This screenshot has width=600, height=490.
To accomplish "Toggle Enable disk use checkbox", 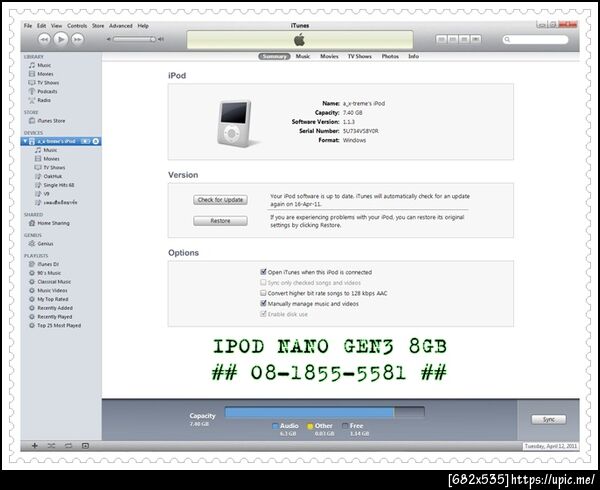I will click(263, 314).
